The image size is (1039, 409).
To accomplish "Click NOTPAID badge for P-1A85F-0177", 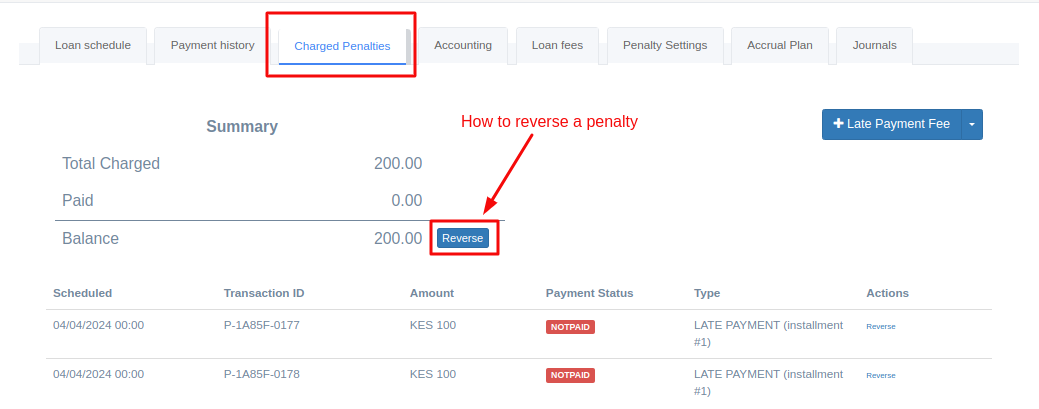I will [571, 327].
